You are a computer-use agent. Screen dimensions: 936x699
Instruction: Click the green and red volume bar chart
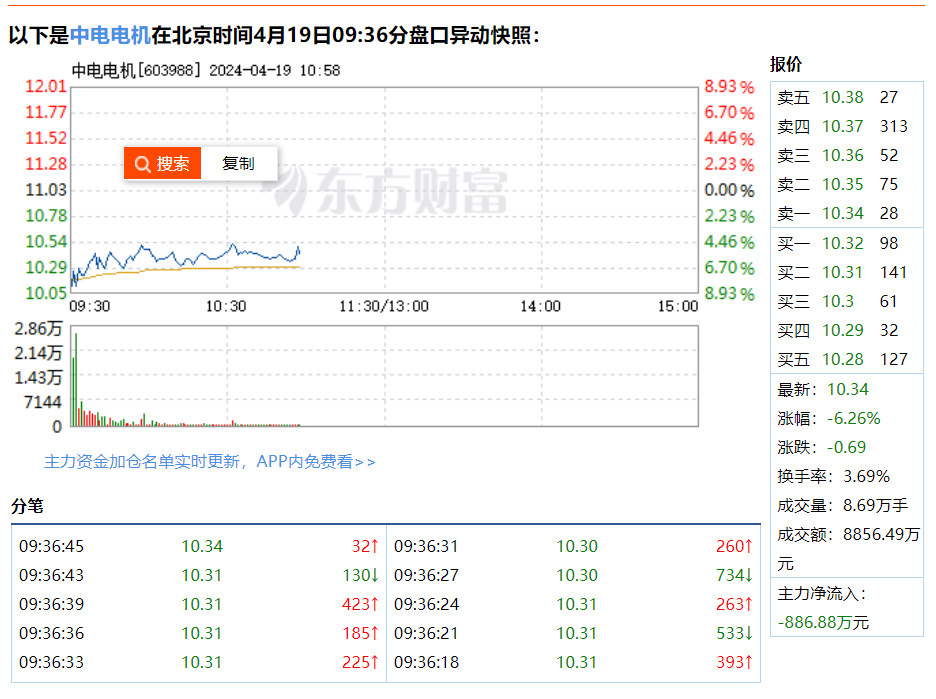point(384,376)
